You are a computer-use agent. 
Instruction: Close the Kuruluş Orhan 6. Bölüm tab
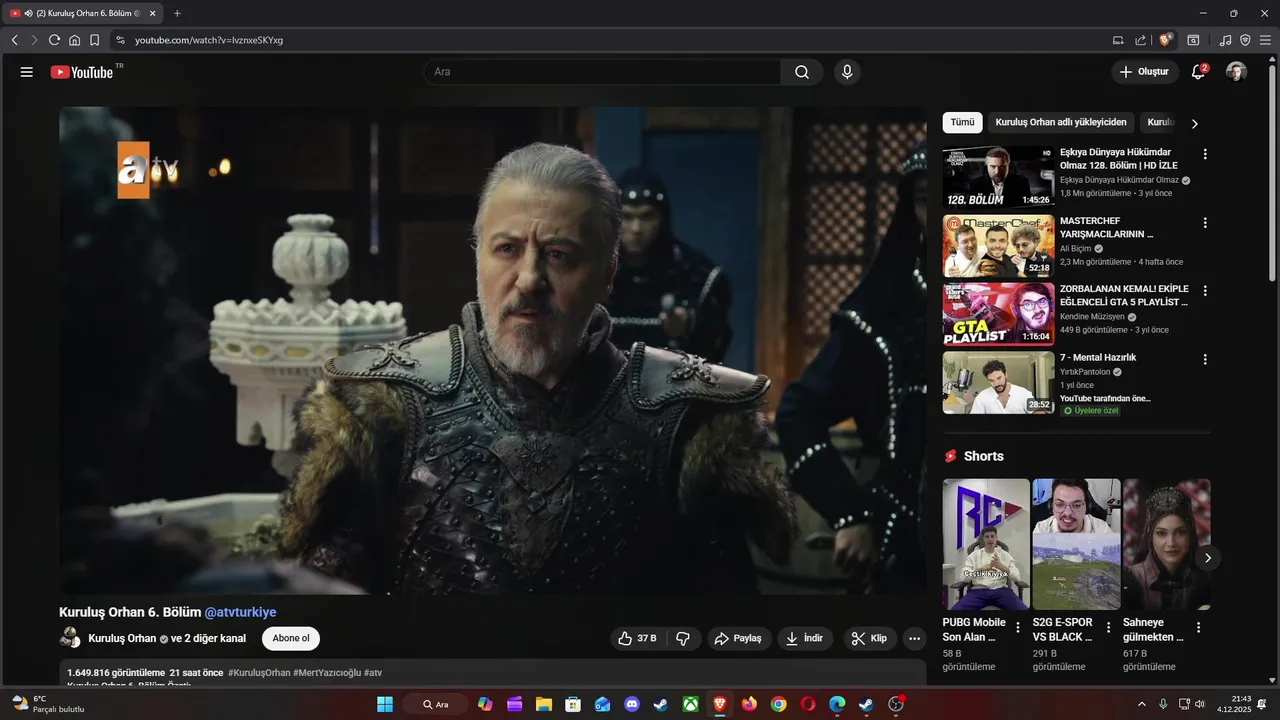coord(152,13)
